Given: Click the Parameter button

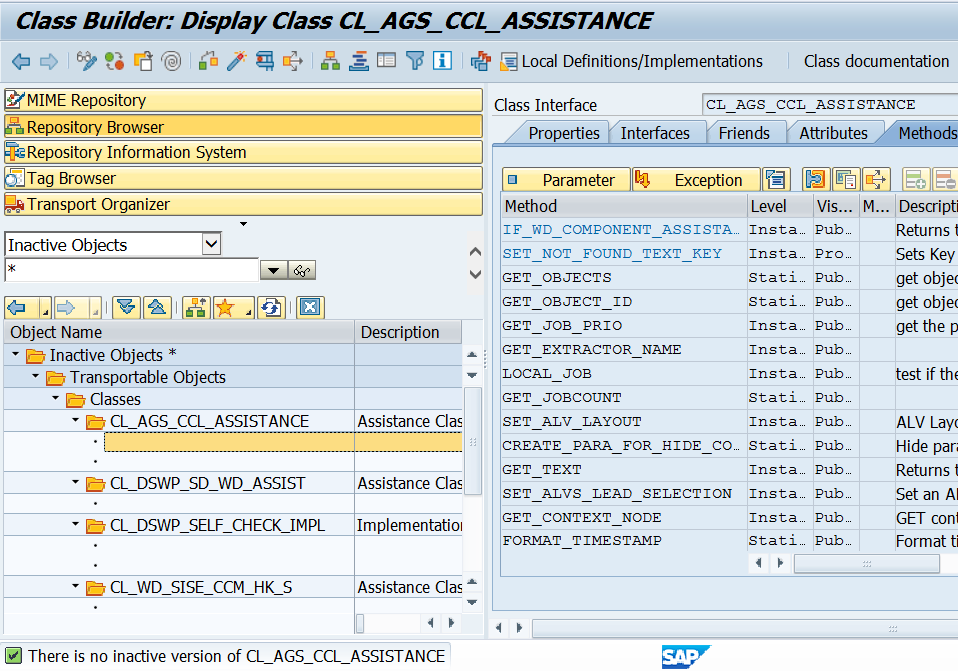Looking at the screenshot, I should pos(566,180).
